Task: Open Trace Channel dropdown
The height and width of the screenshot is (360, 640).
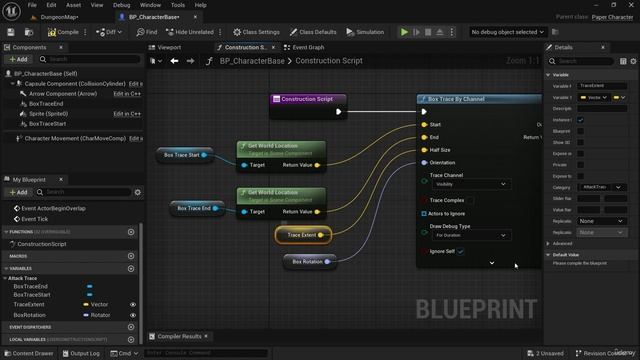Action: click(471, 184)
